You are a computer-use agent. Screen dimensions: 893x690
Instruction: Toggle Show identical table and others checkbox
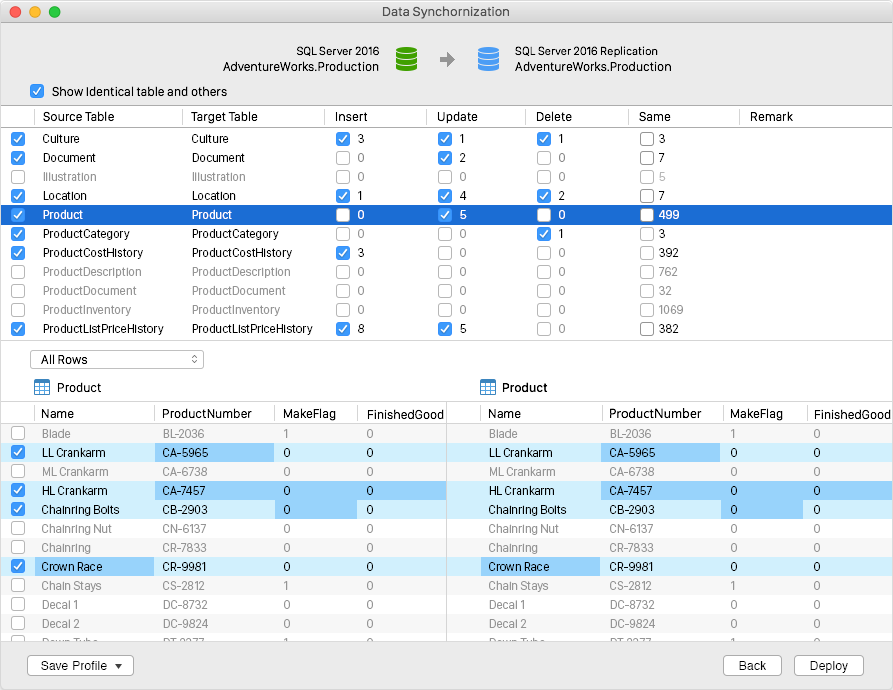point(37,91)
